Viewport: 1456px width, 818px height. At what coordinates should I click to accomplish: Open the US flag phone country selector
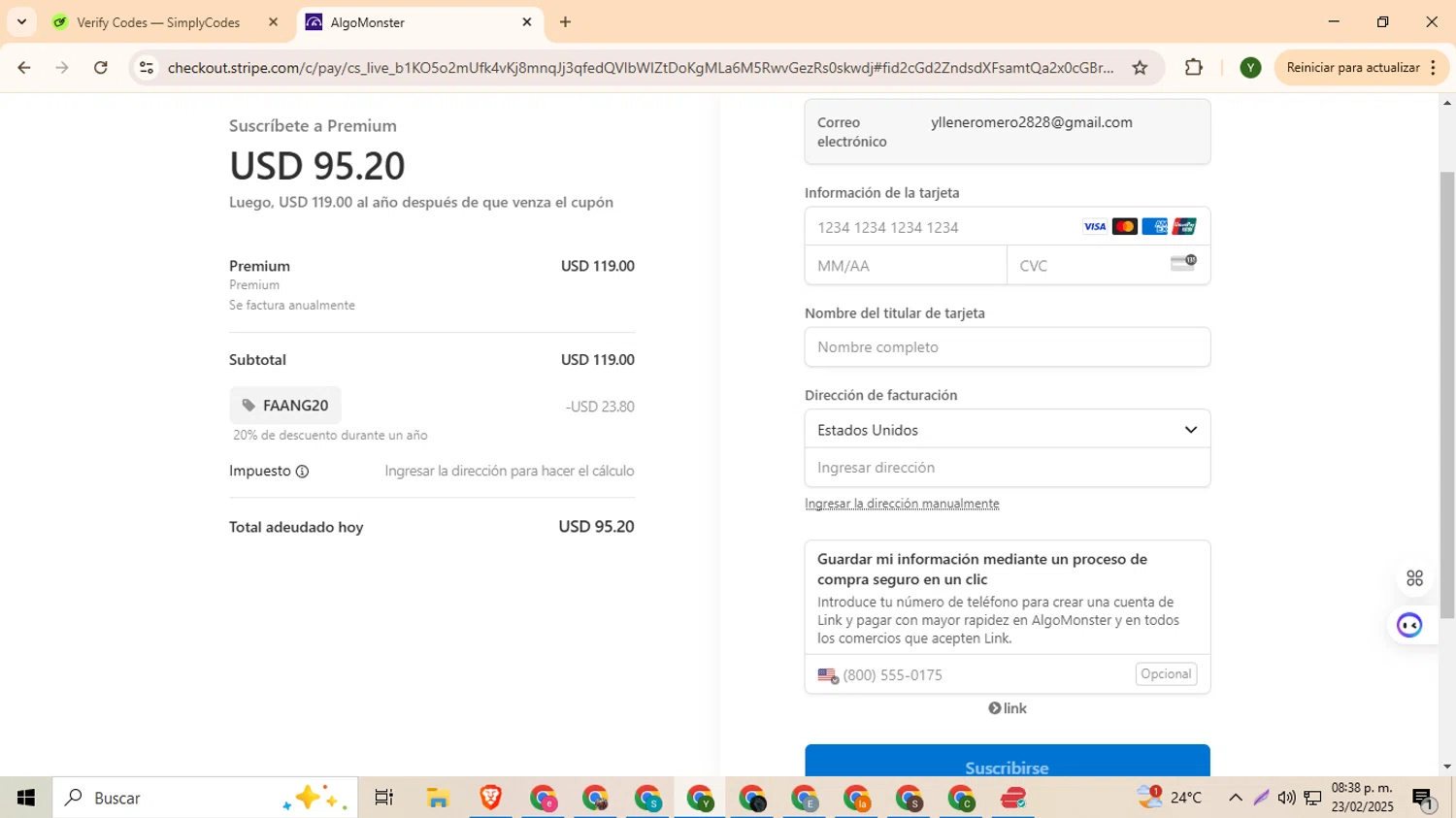pyautogui.click(x=828, y=675)
